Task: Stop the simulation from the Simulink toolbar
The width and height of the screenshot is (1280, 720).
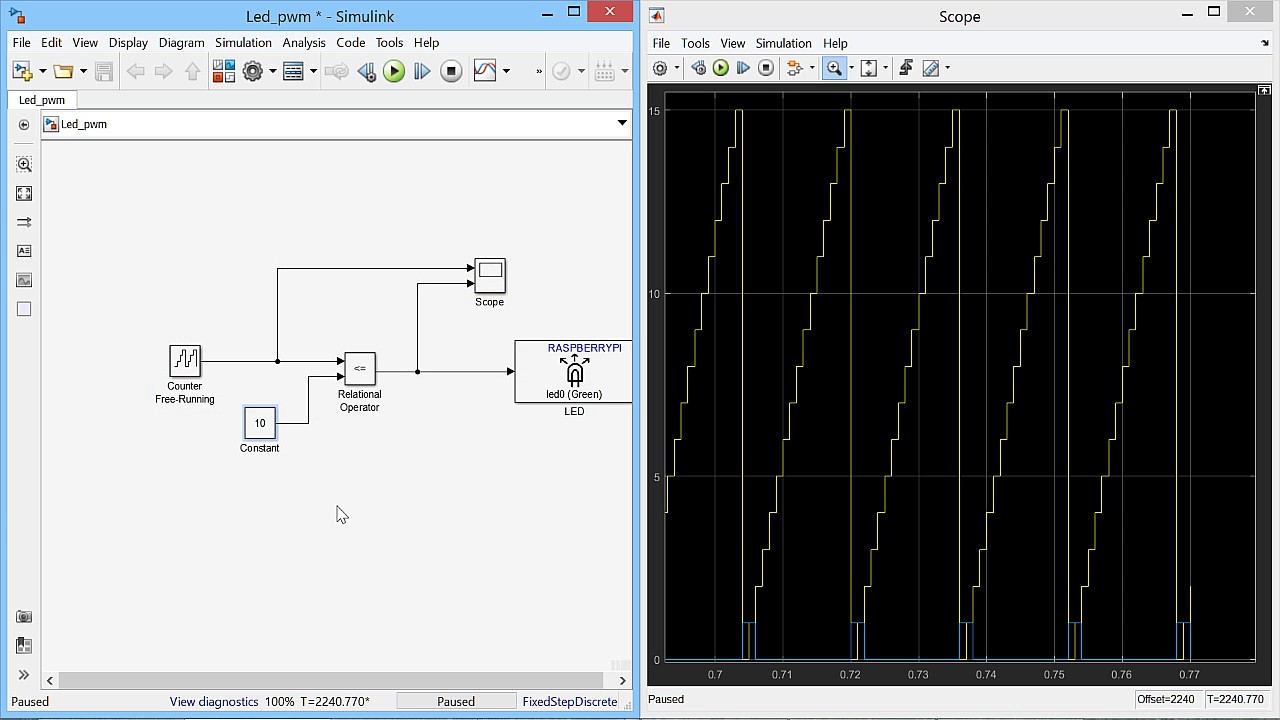Action: pos(451,71)
